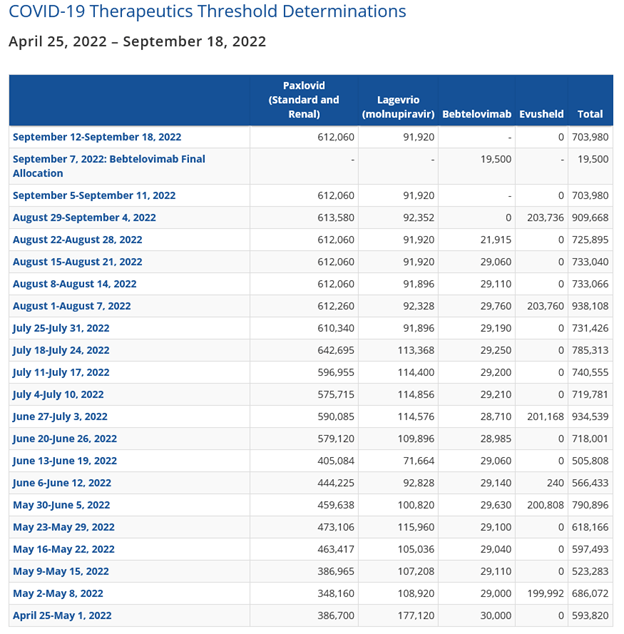Open the September 12-September 18, 2022 row link
Screen dimensions: 624x634
tap(96, 137)
